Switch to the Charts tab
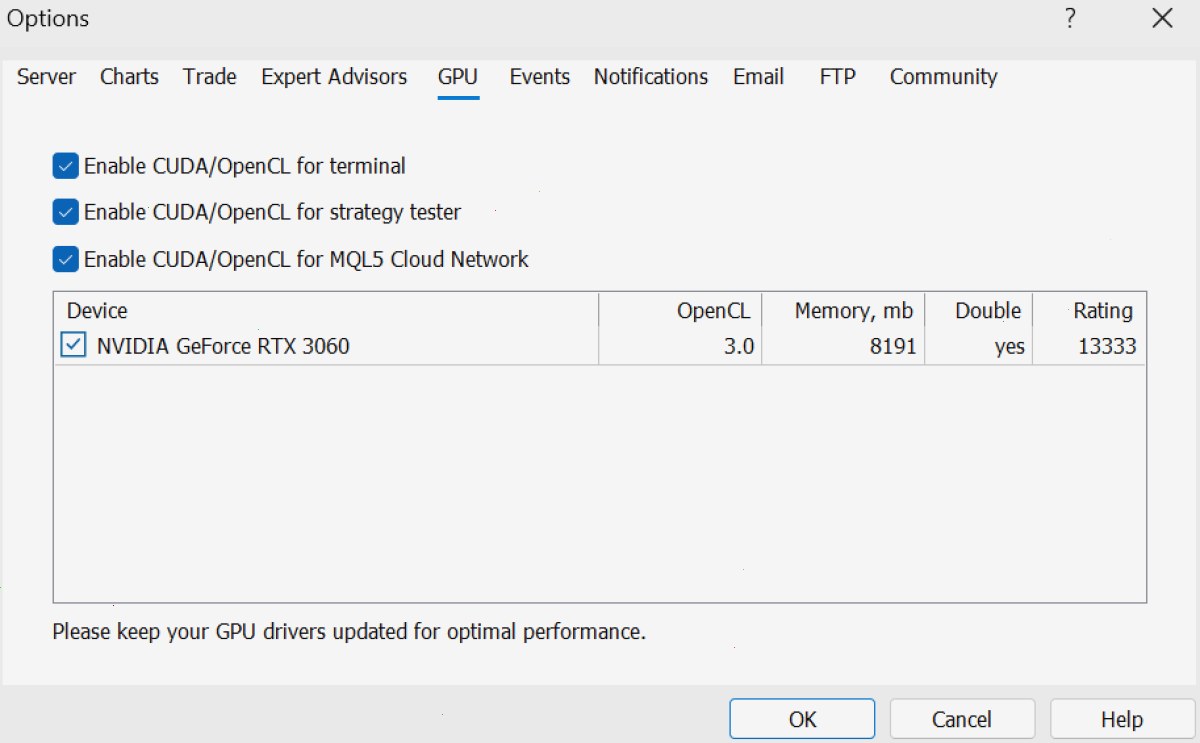The image size is (1200, 743). tap(129, 77)
